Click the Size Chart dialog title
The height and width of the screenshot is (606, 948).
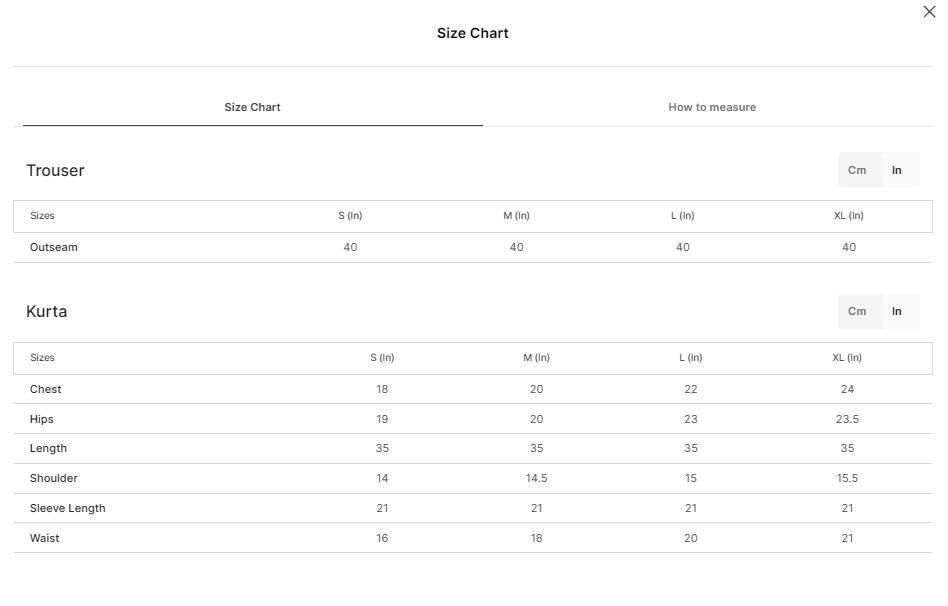(x=473, y=33)
